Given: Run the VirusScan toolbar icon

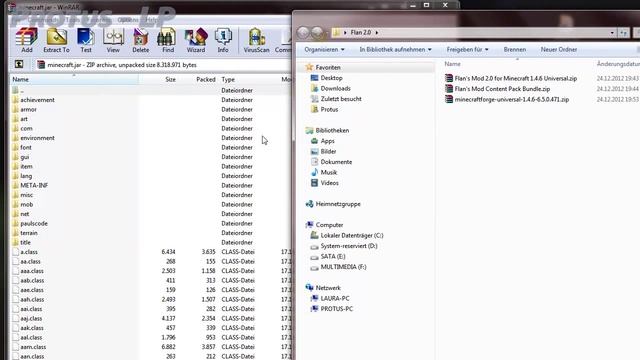Looking at the screenshot, I should pyautogui.click(x=256, y=40).
